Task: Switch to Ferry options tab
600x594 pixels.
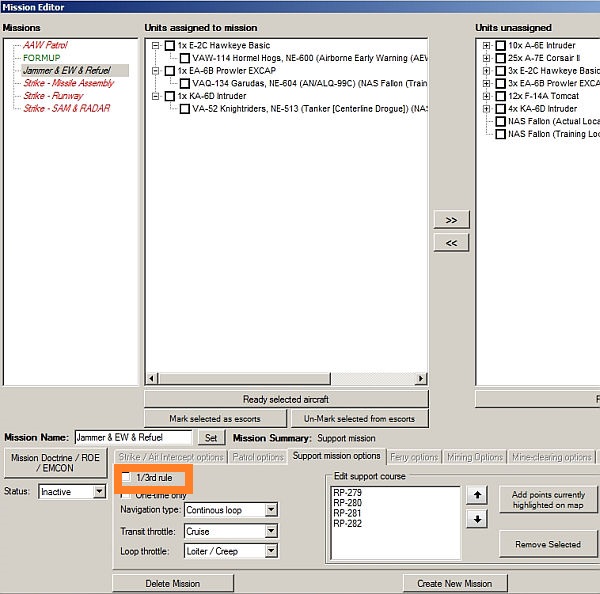Action: (414, 457)
